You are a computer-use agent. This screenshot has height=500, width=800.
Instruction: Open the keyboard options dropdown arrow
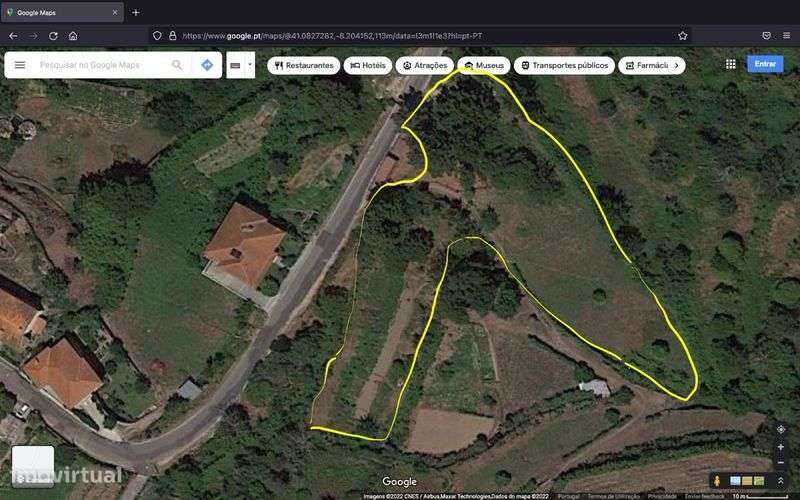tap(249, 65)
